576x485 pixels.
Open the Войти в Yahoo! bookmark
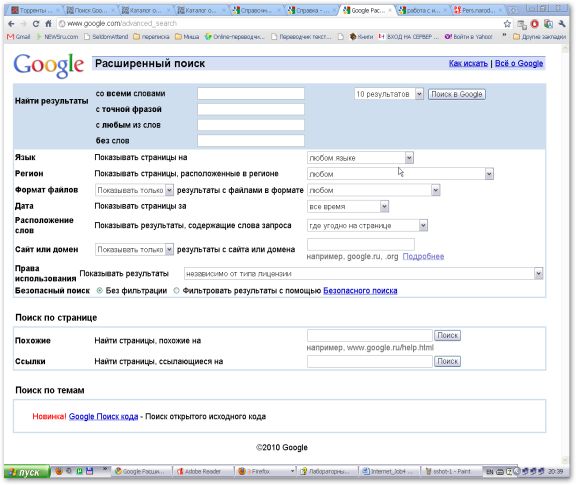[x=468, y=37]
